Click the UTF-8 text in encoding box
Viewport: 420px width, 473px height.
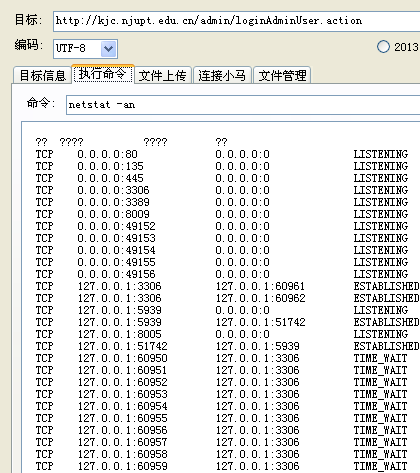point(71,49)
